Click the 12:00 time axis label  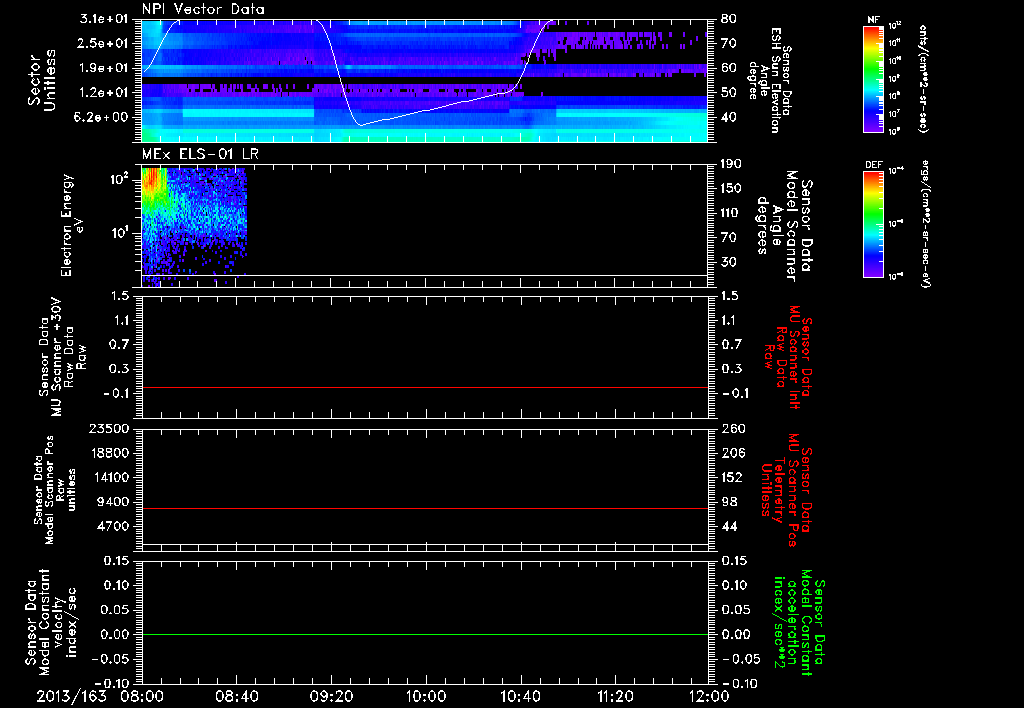[x=709, y=695]
